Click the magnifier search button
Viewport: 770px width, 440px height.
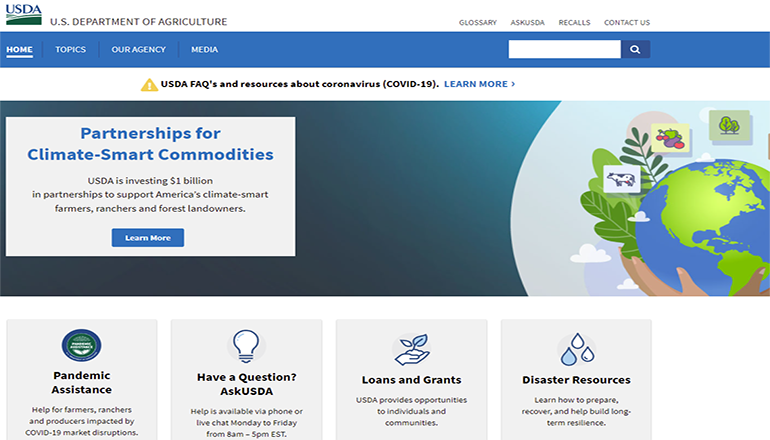635,49
